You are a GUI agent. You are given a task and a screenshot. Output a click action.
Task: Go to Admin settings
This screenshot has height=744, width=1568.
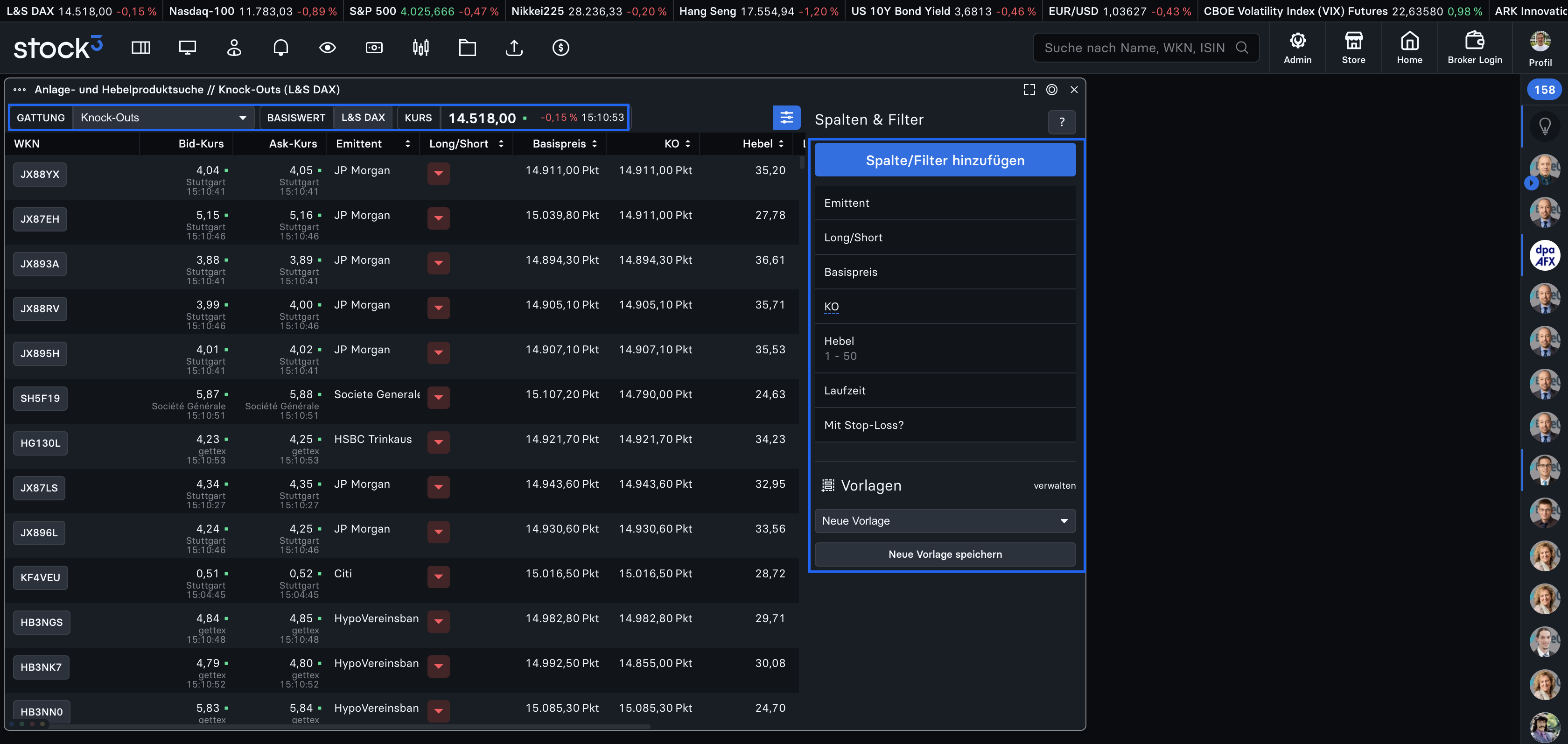pos(1297,48)
